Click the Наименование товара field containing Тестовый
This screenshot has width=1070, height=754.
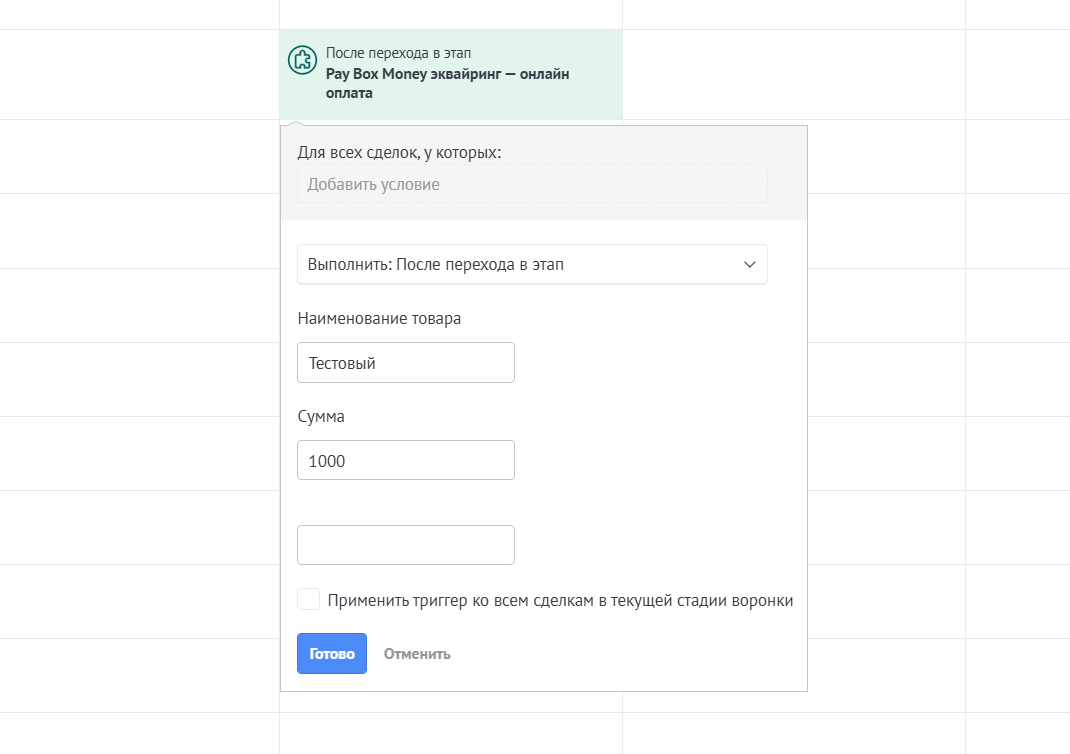(x=406, y=363)
